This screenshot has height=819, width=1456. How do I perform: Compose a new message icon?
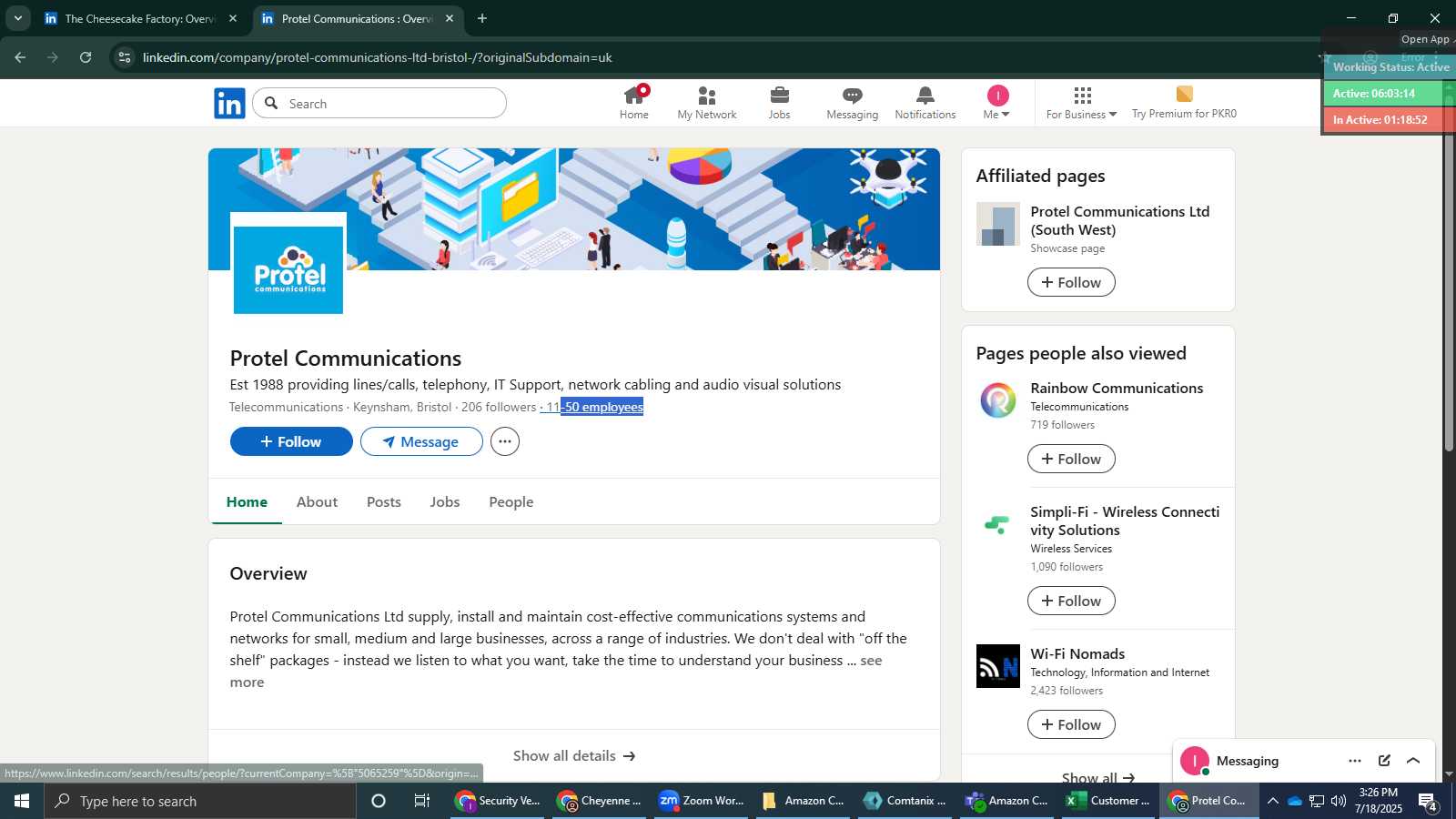point(1384,761)
